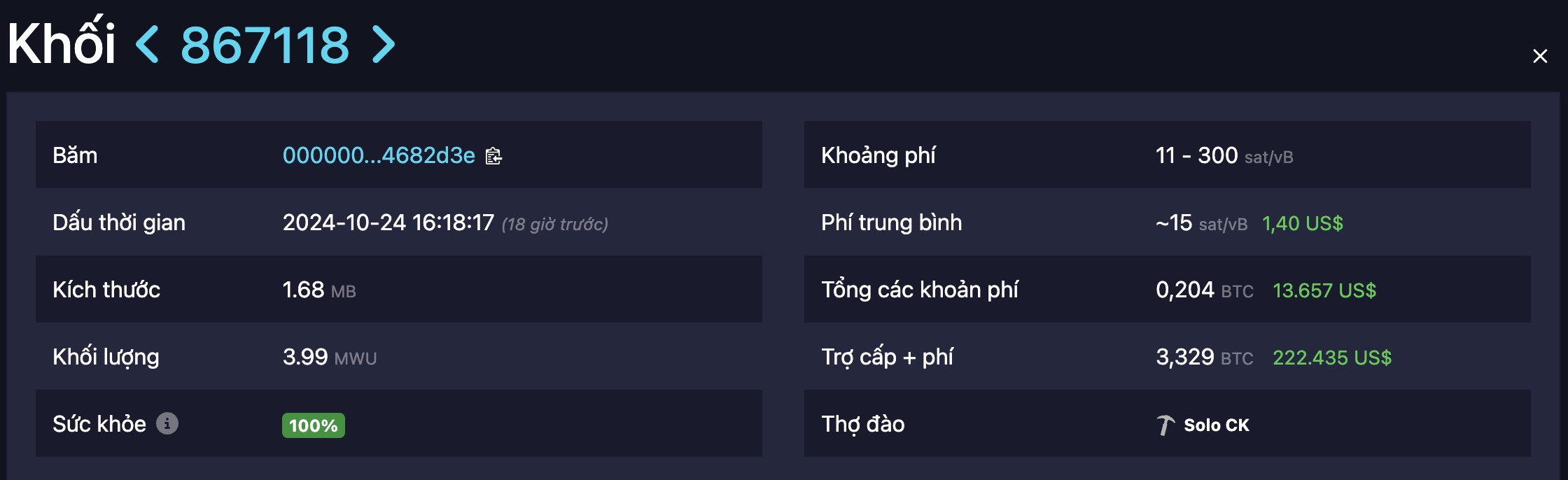Click the 3.99 MWU weight value
The height and width of the screenshot is (480, 1568).
(x=330, y=357)
